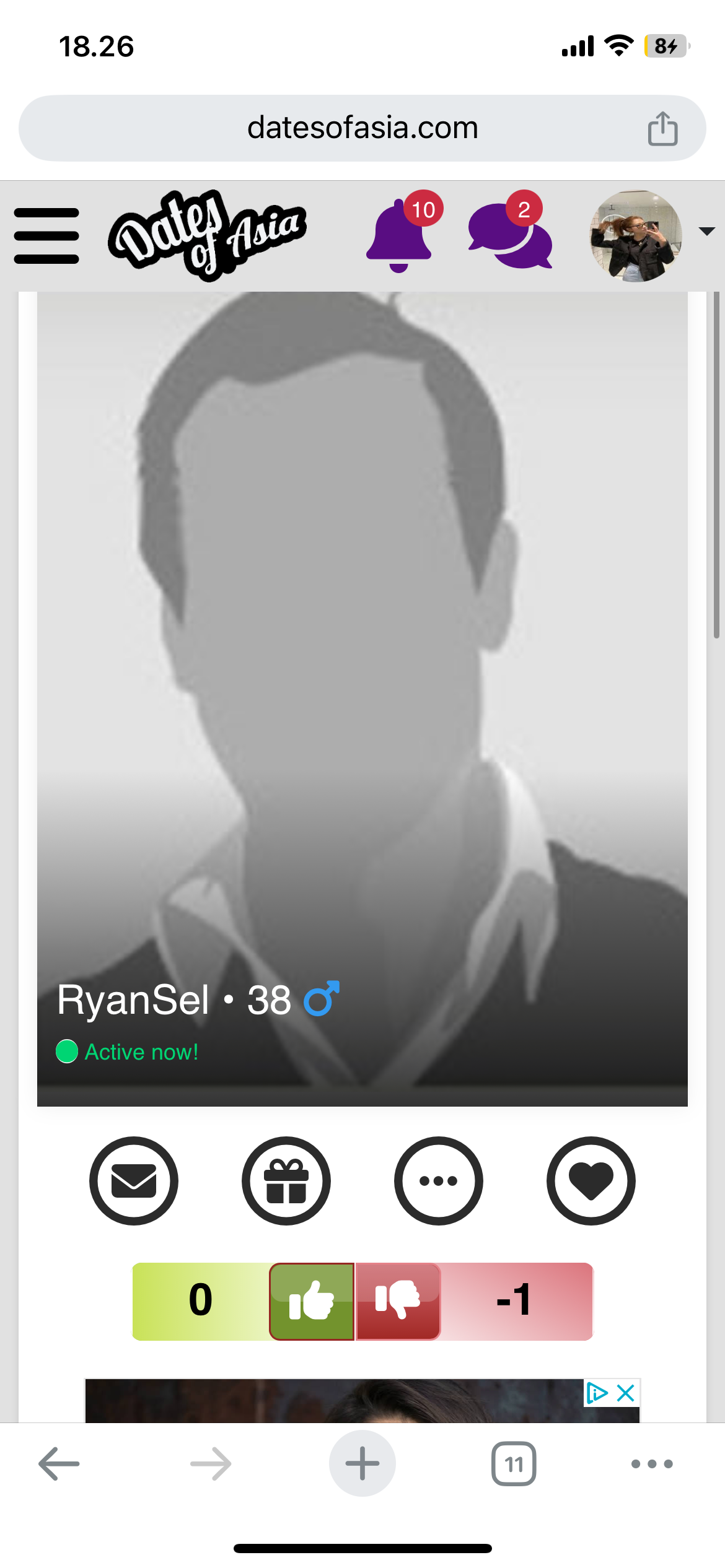Add RyanSel to favorites with heart icon
Image resolution: width=725 pixels, height=1568 pixels.
click(x=591, y=1180)
